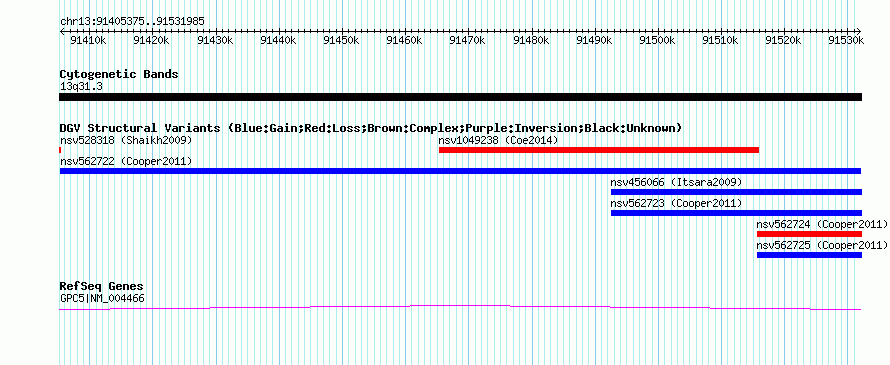Click the blue nsv562722 gain bar

pos(460,171)
